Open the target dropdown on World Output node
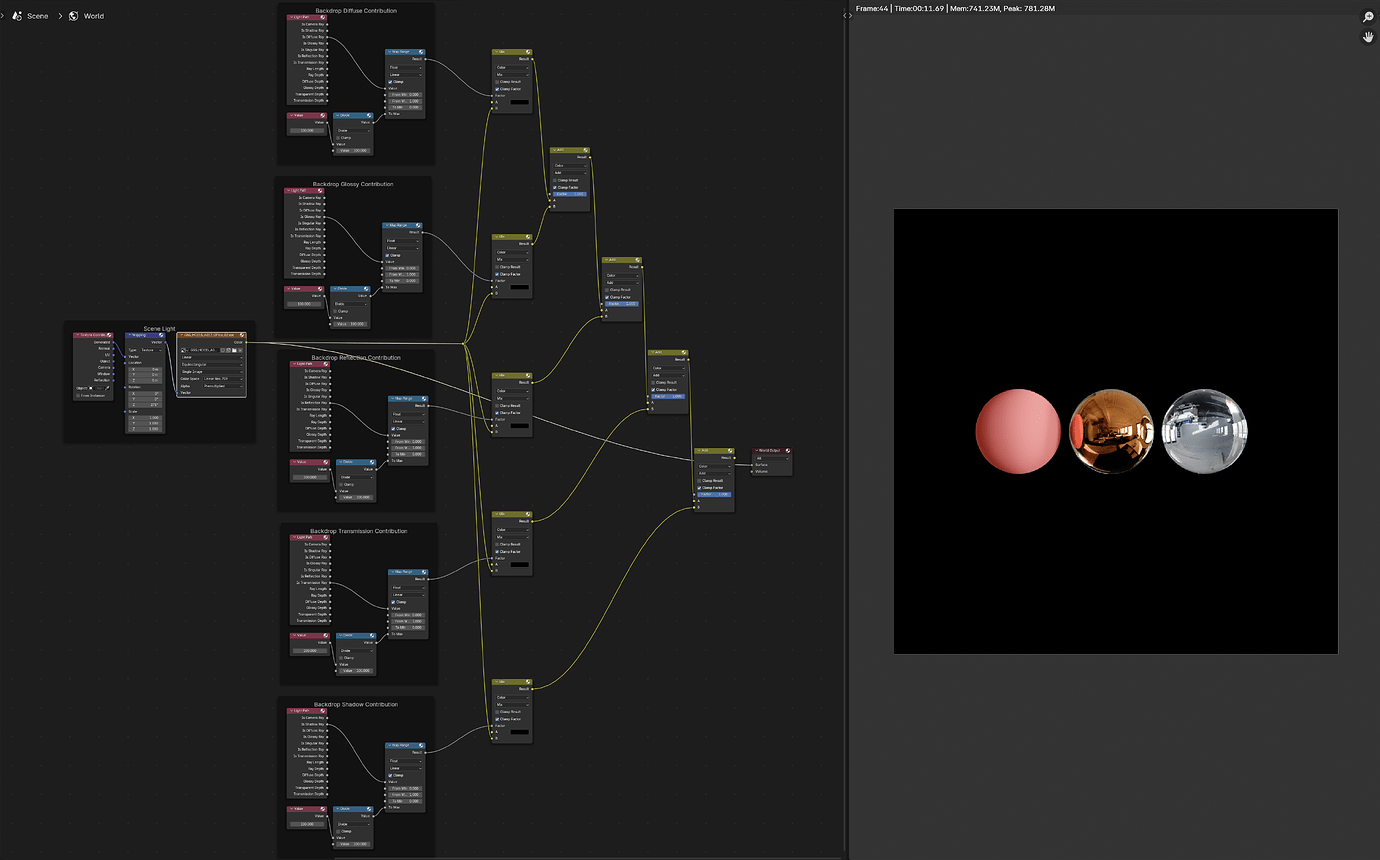 tap(772, 458)
